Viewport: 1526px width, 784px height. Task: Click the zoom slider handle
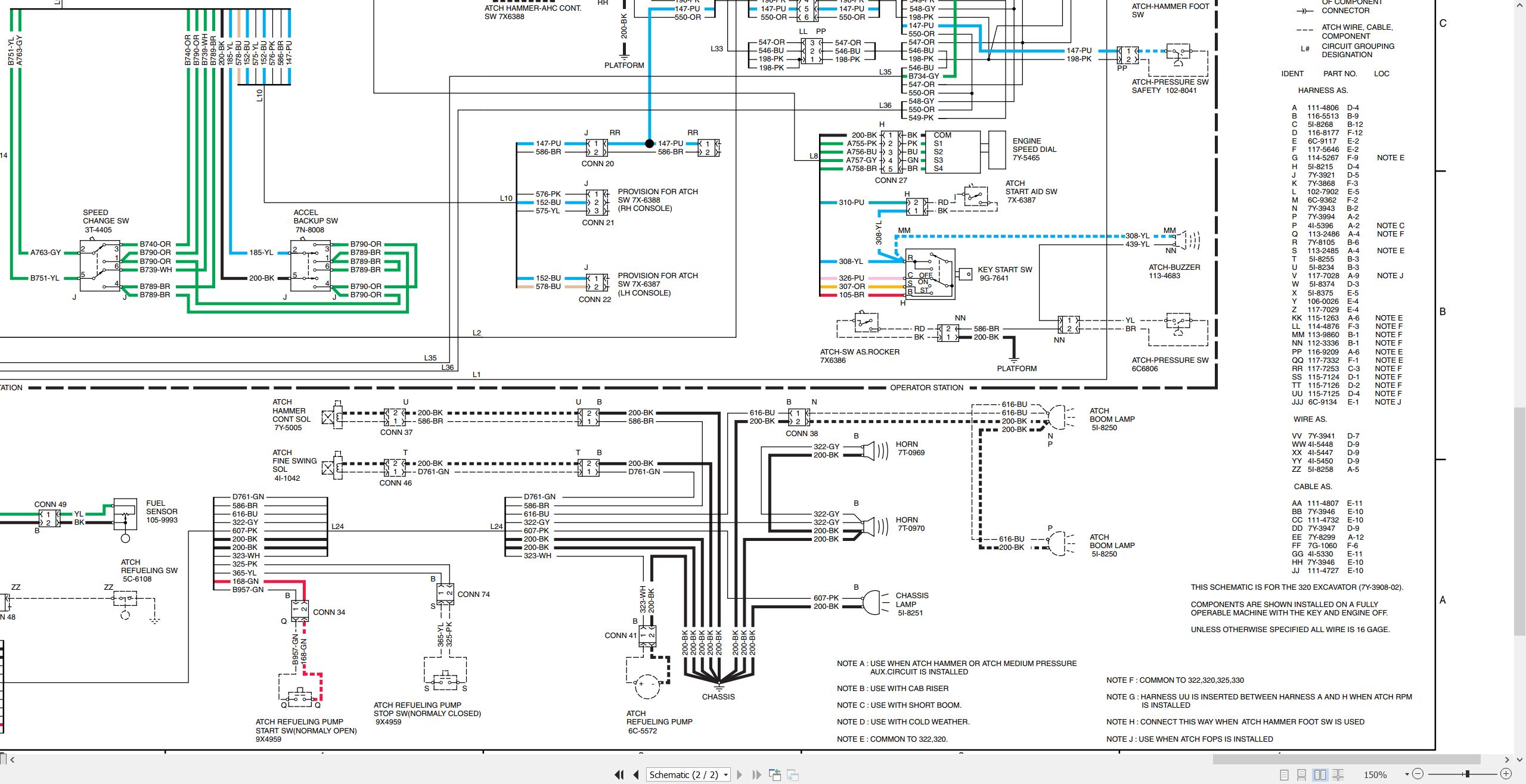coord(1467,774)
